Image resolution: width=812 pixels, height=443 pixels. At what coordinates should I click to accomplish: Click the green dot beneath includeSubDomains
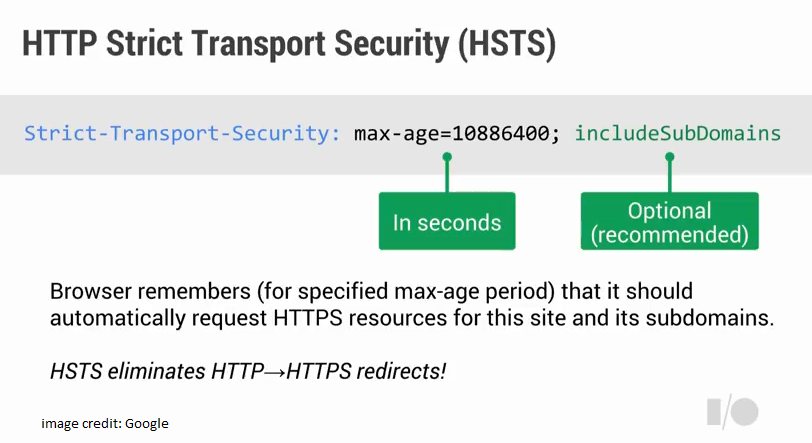(x=669, y=157)
